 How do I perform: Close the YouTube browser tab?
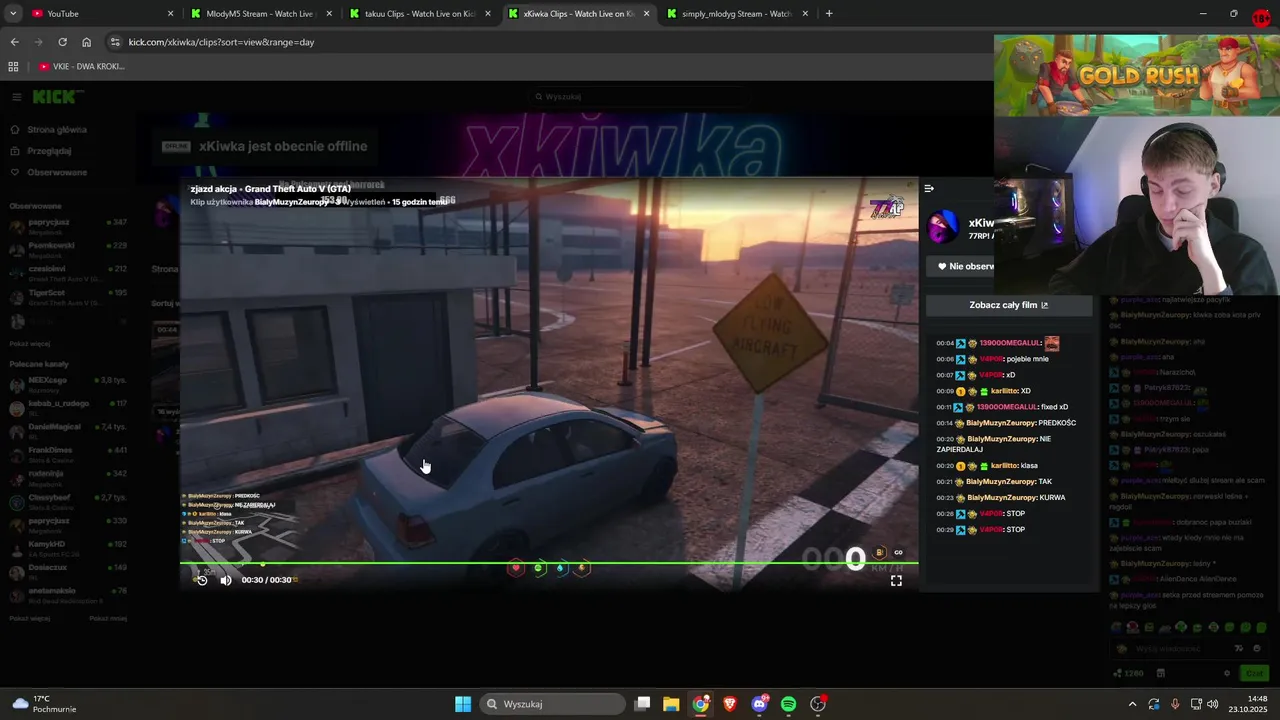click(170, 14)
